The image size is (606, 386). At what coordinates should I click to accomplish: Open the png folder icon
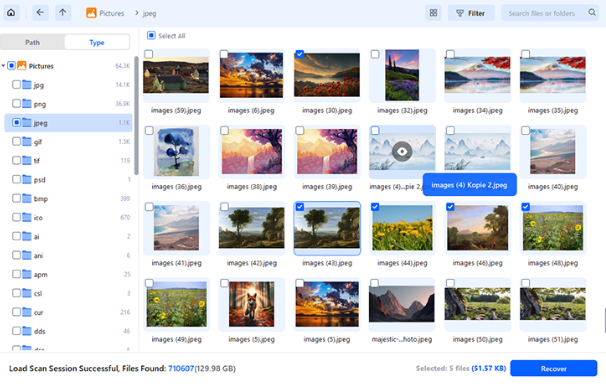(27, 104)
